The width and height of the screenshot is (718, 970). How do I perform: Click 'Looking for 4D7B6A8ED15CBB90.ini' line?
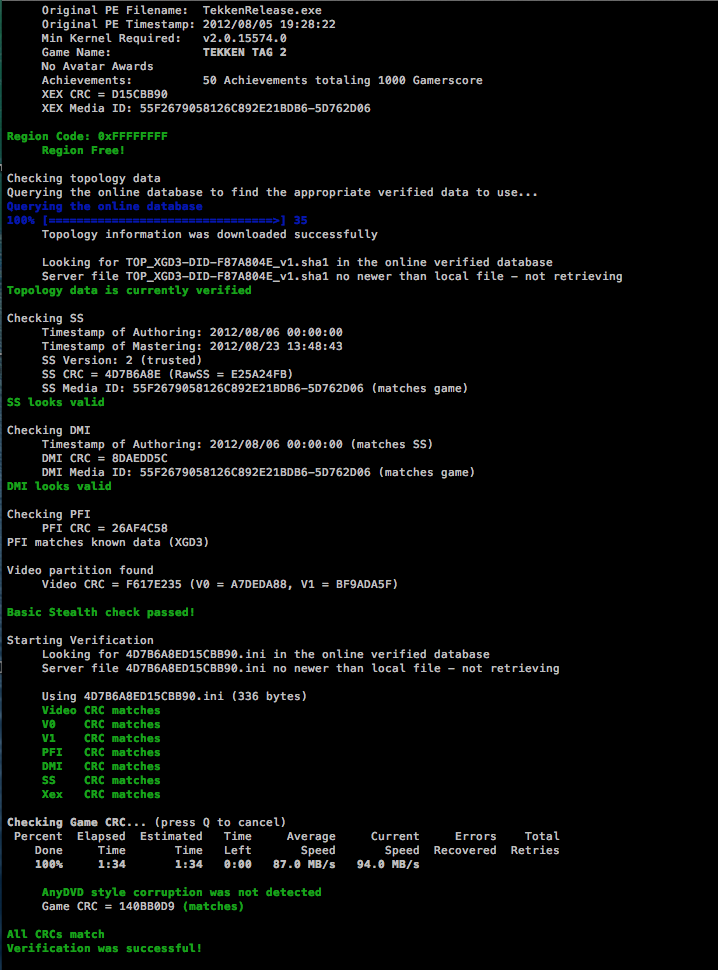pyautogui.click(x=266, y=655)
